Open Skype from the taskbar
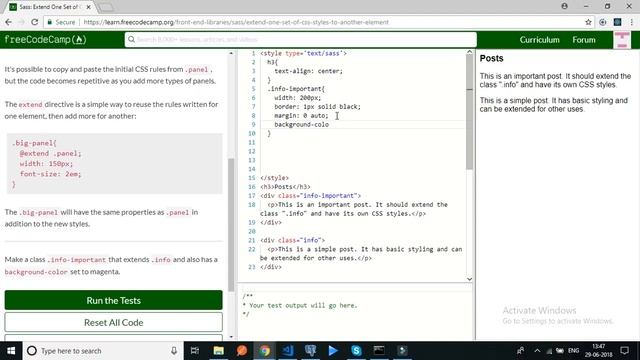640x360 pixels. (x=356, y=351)
